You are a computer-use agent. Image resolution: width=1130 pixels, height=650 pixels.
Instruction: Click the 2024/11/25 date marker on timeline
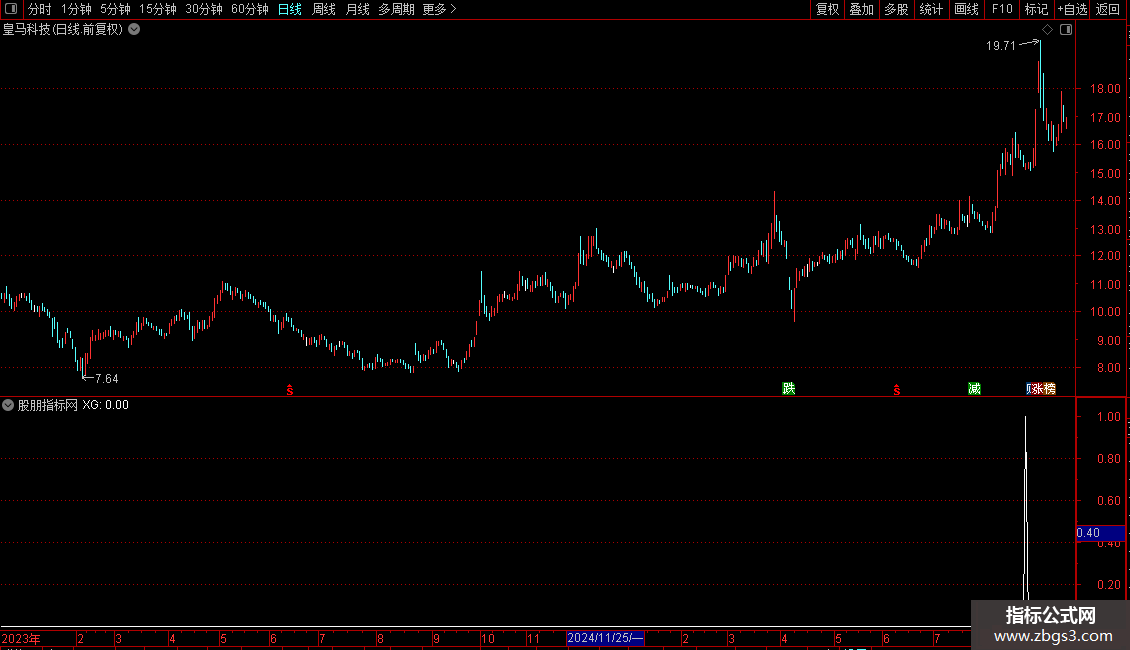tap(605, 638)
